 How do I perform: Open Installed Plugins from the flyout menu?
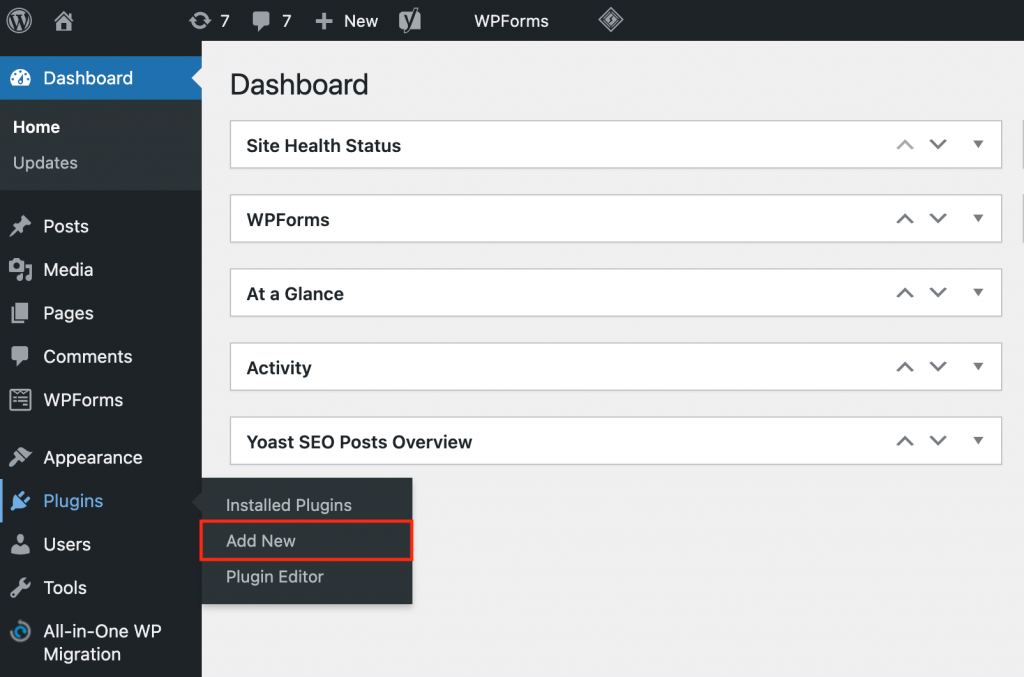tap(288, 505)
